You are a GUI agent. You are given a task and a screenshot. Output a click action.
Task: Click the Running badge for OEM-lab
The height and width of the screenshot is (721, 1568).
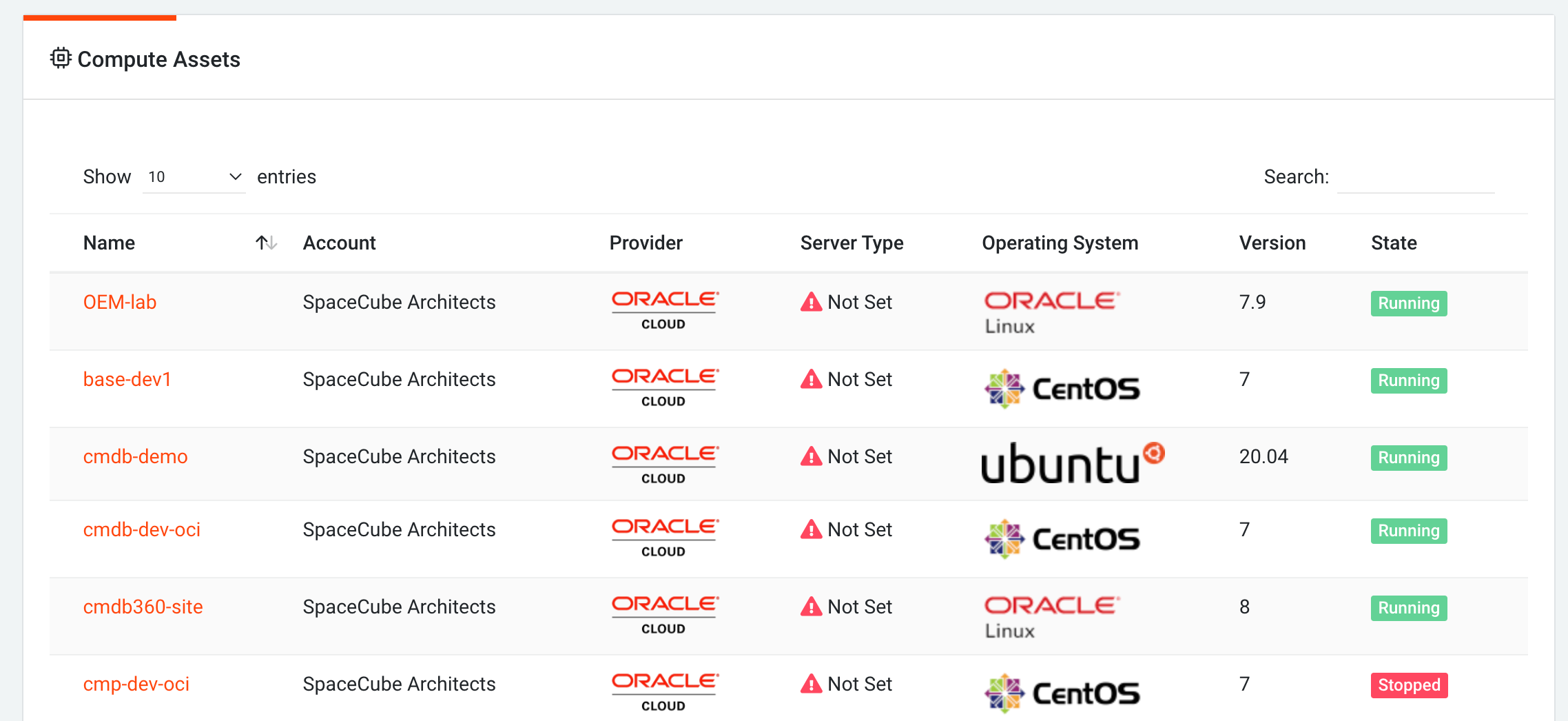pos(1409,303)
